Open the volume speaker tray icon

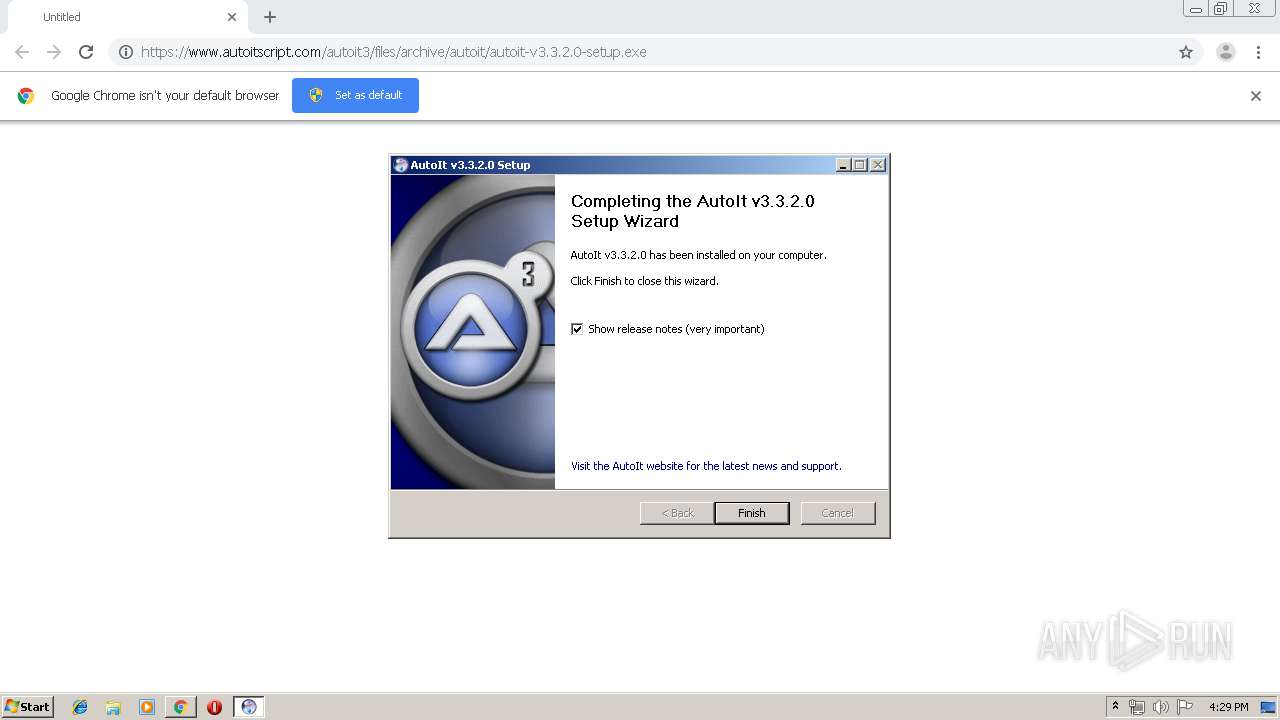pyautogui.click(x=1161, y=707)
